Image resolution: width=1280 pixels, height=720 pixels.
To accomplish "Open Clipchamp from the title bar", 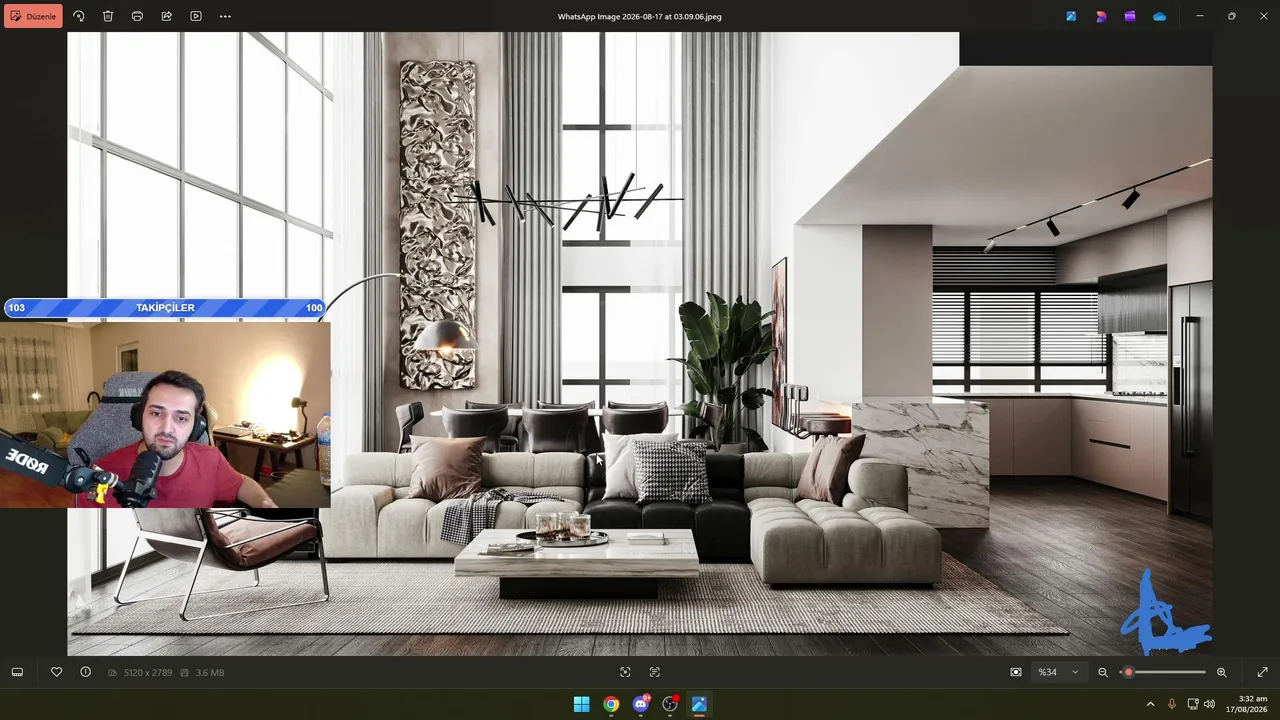I will click(1130, 16).
